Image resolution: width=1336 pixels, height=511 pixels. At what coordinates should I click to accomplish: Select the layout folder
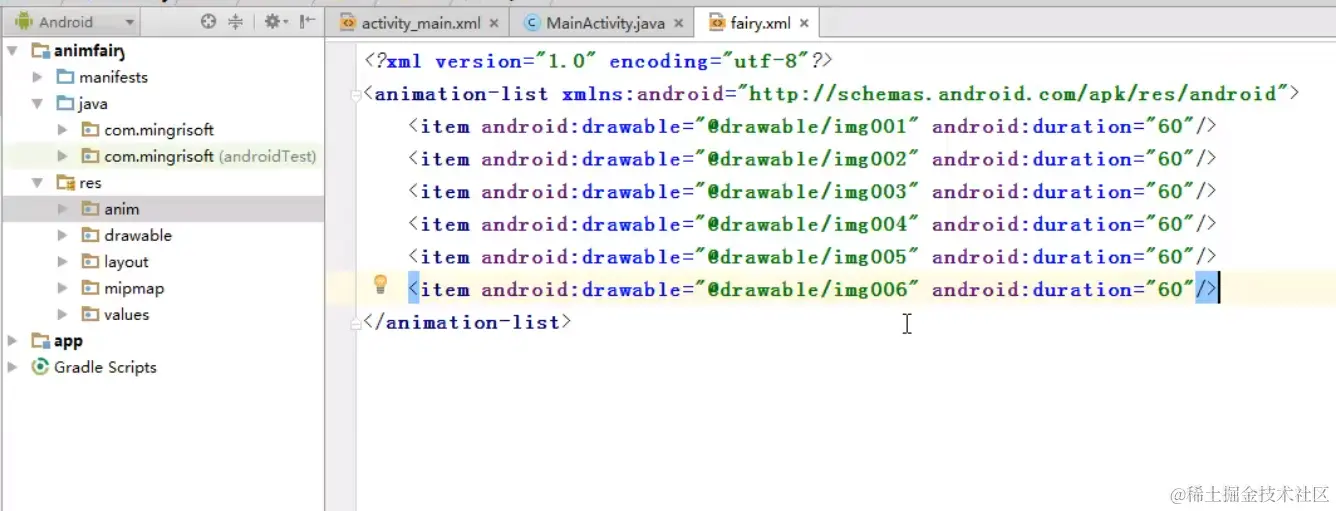click(x=126, y=262)
